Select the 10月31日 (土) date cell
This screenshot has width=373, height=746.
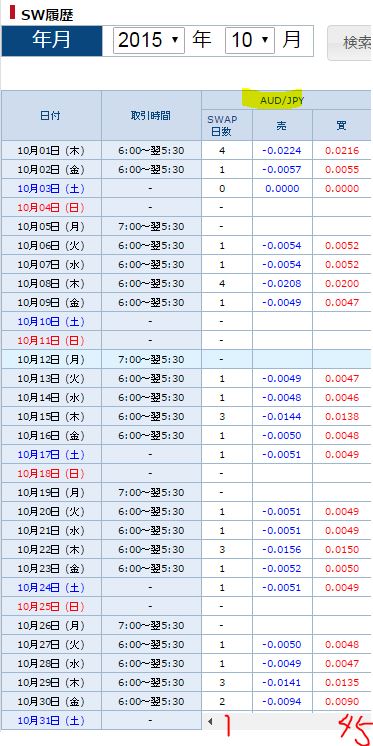51,721
